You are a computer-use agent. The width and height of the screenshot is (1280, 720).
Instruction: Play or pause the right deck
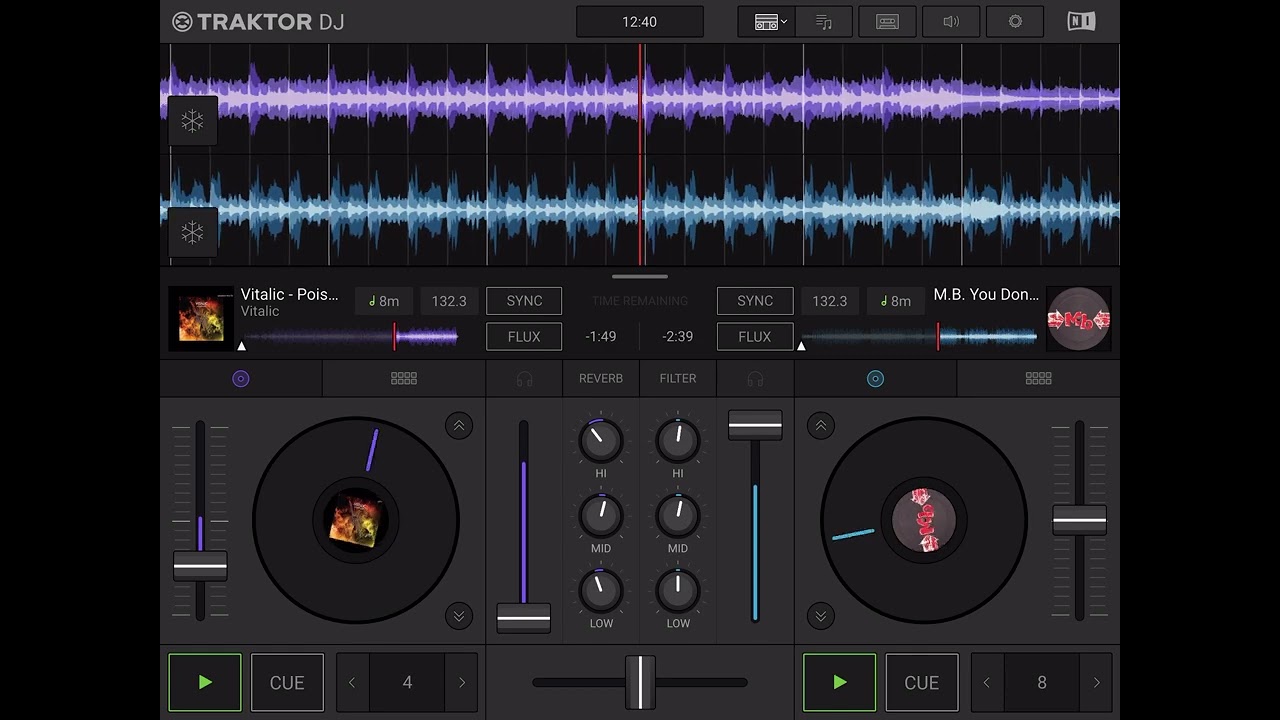click(x=840, y=682)
